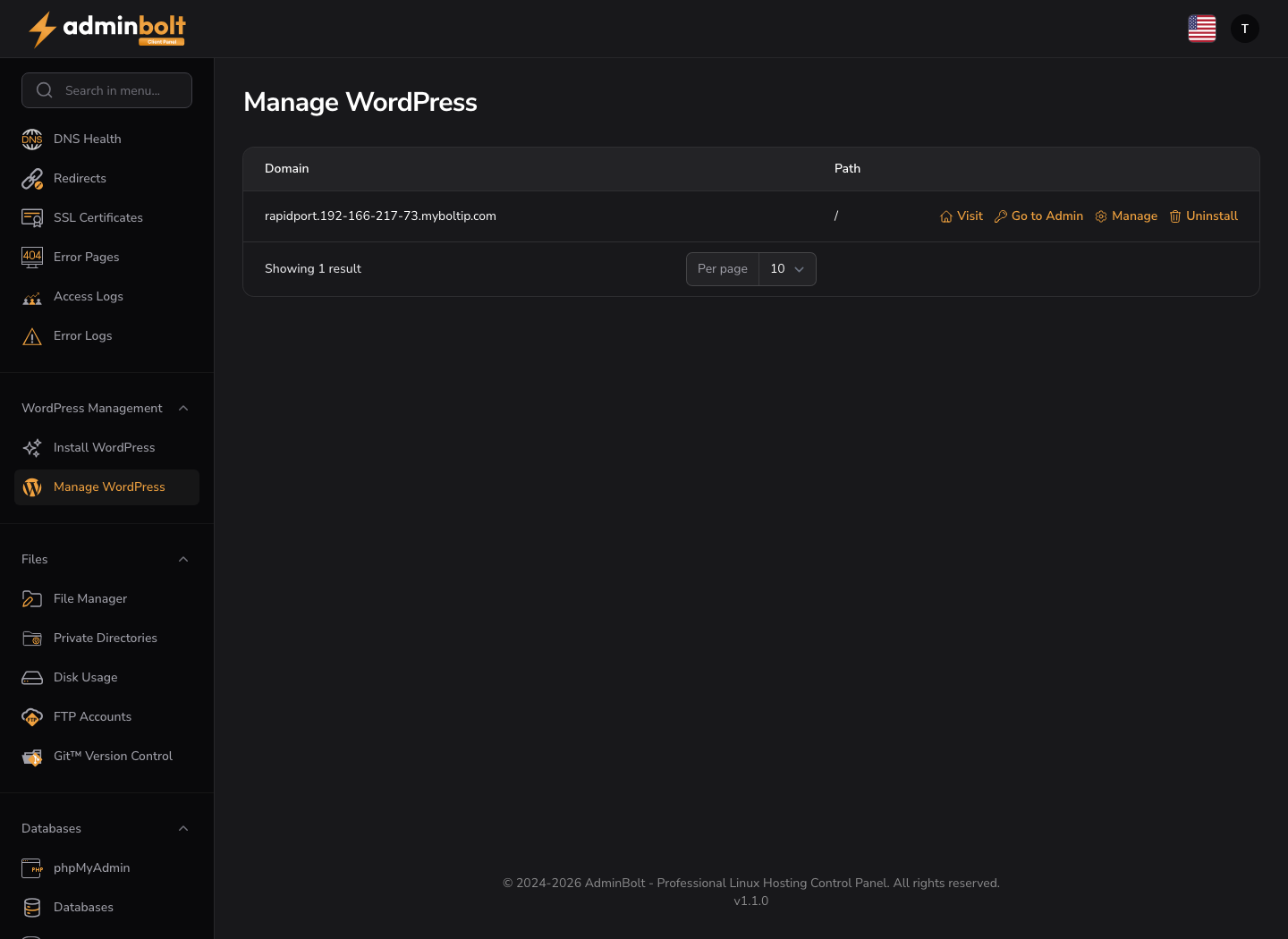Click the SSL Certificates icon

(32, 217)
